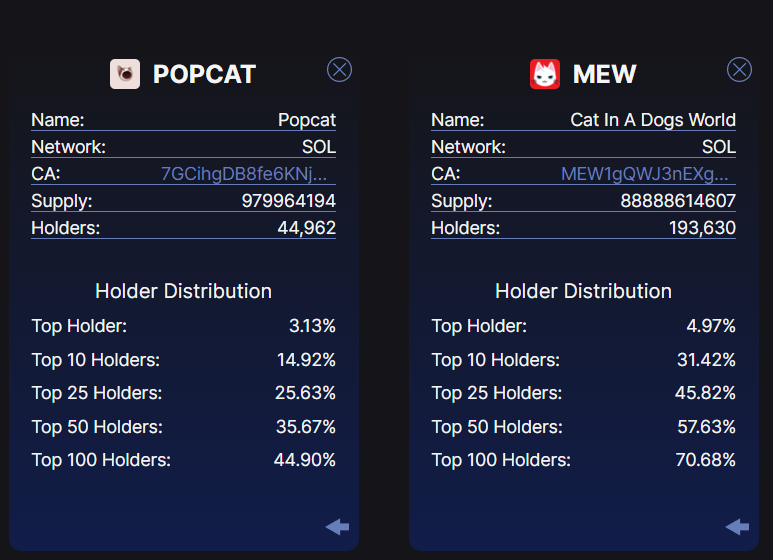
Task: Click the MEW card title
Action: (604, 74)
